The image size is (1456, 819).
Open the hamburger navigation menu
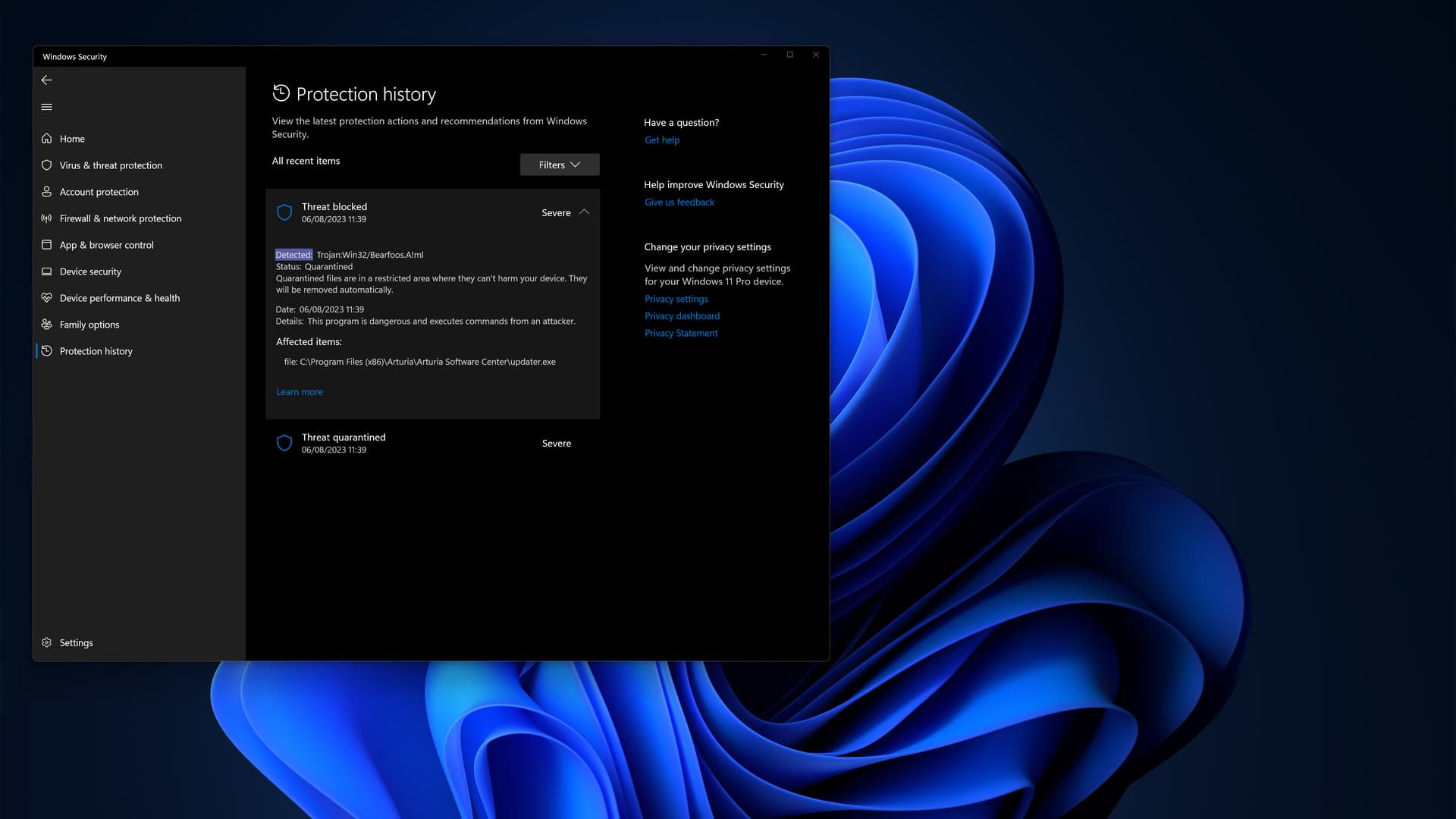[46, 107]
